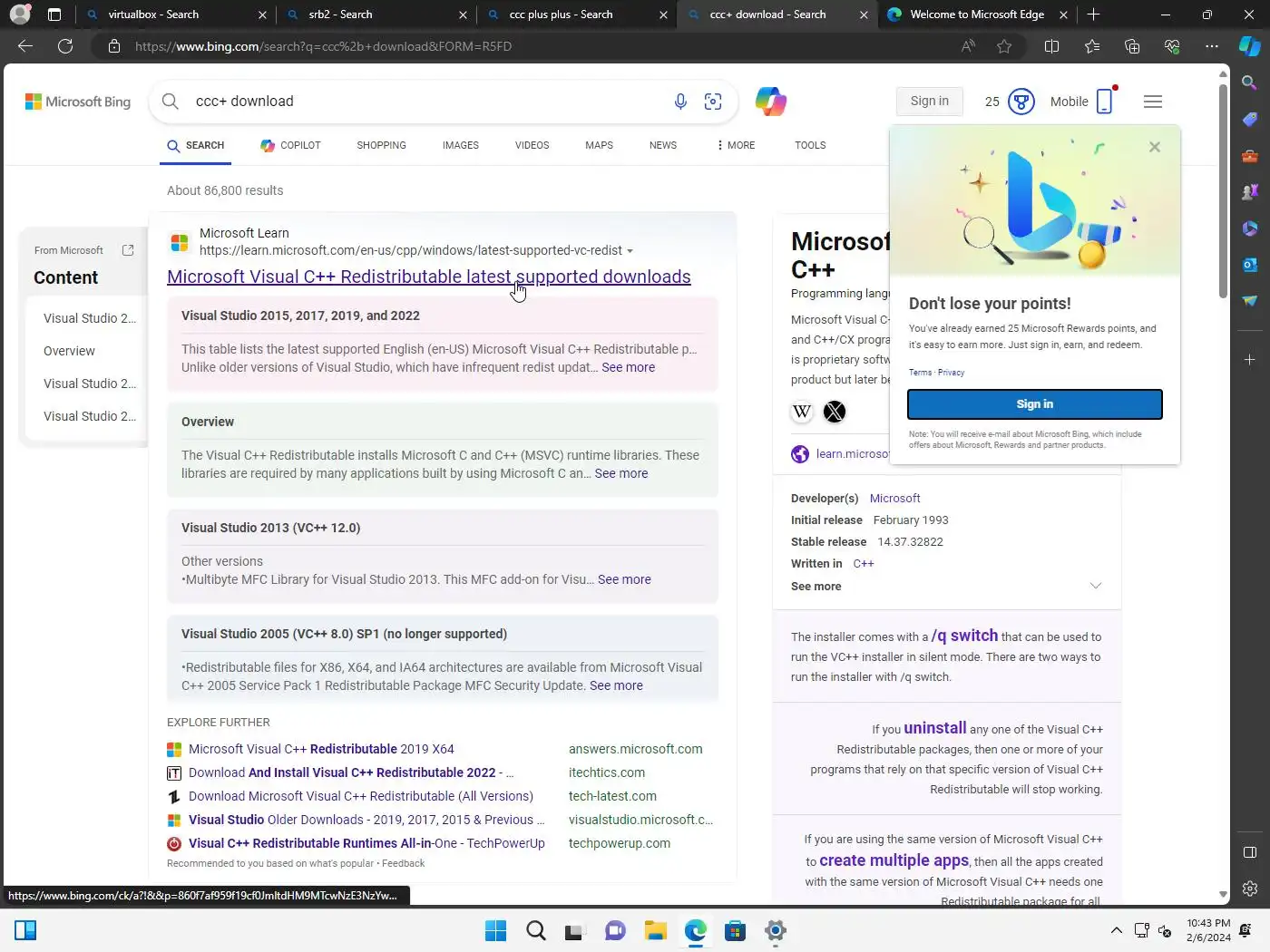
Task: Close the rewards popup
Action: pos(1155,147)
